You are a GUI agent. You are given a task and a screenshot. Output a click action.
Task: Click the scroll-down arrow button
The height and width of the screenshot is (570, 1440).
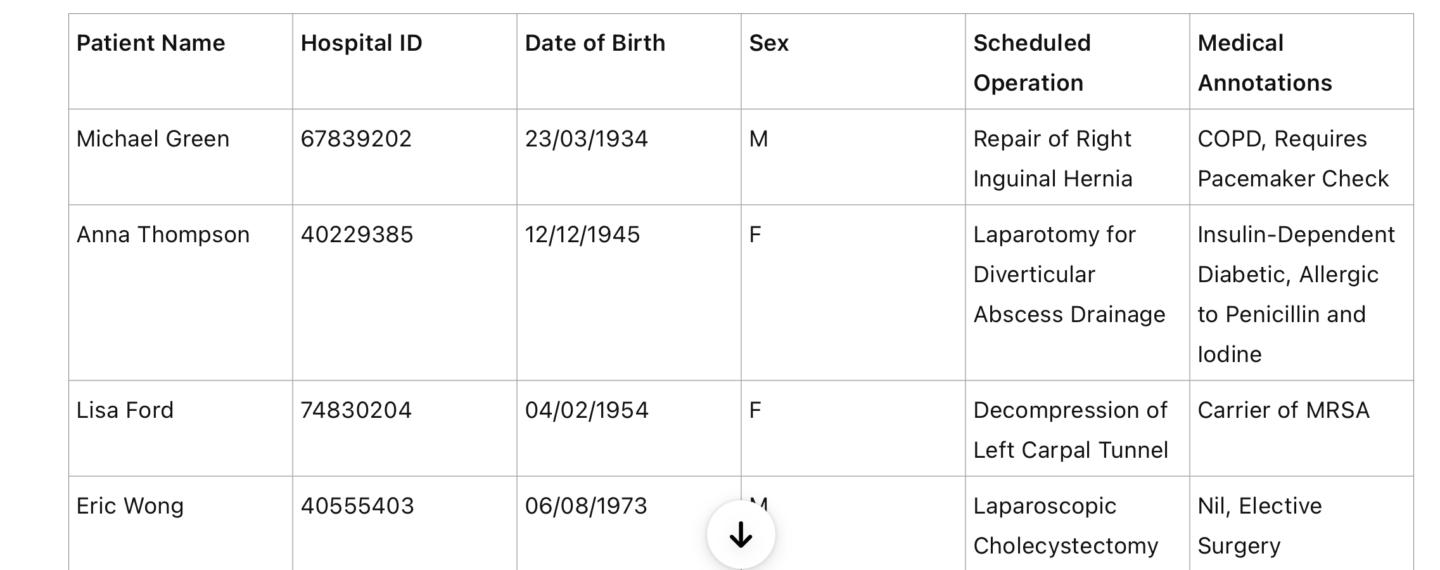click(740, 535)
